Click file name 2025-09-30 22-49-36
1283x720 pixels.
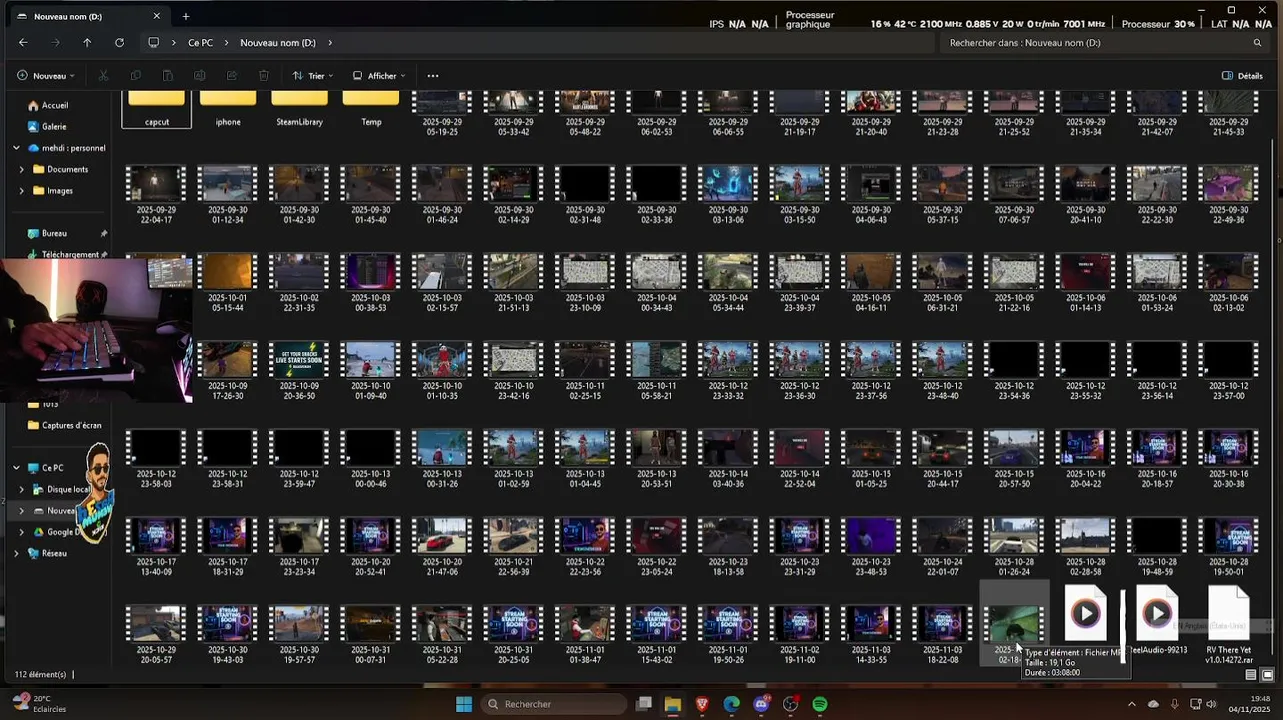[1229, 215]
